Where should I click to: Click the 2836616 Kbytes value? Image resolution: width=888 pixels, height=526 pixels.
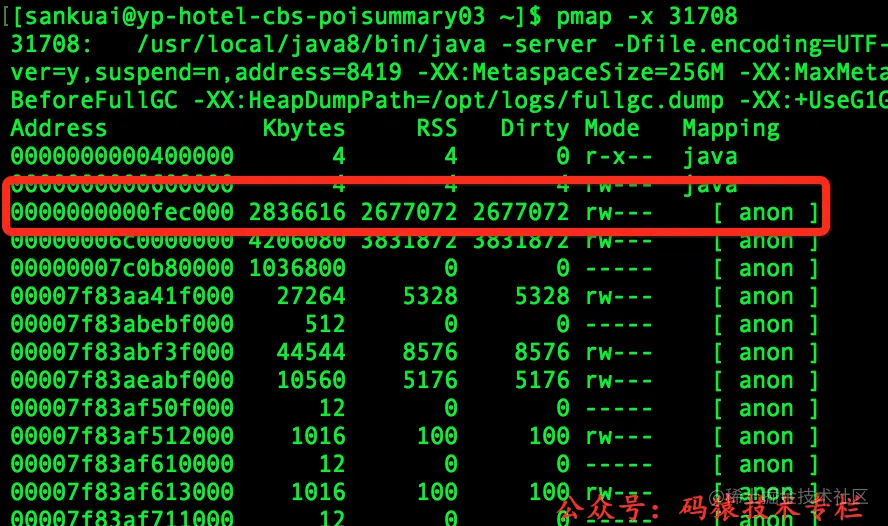coord(297,212)
